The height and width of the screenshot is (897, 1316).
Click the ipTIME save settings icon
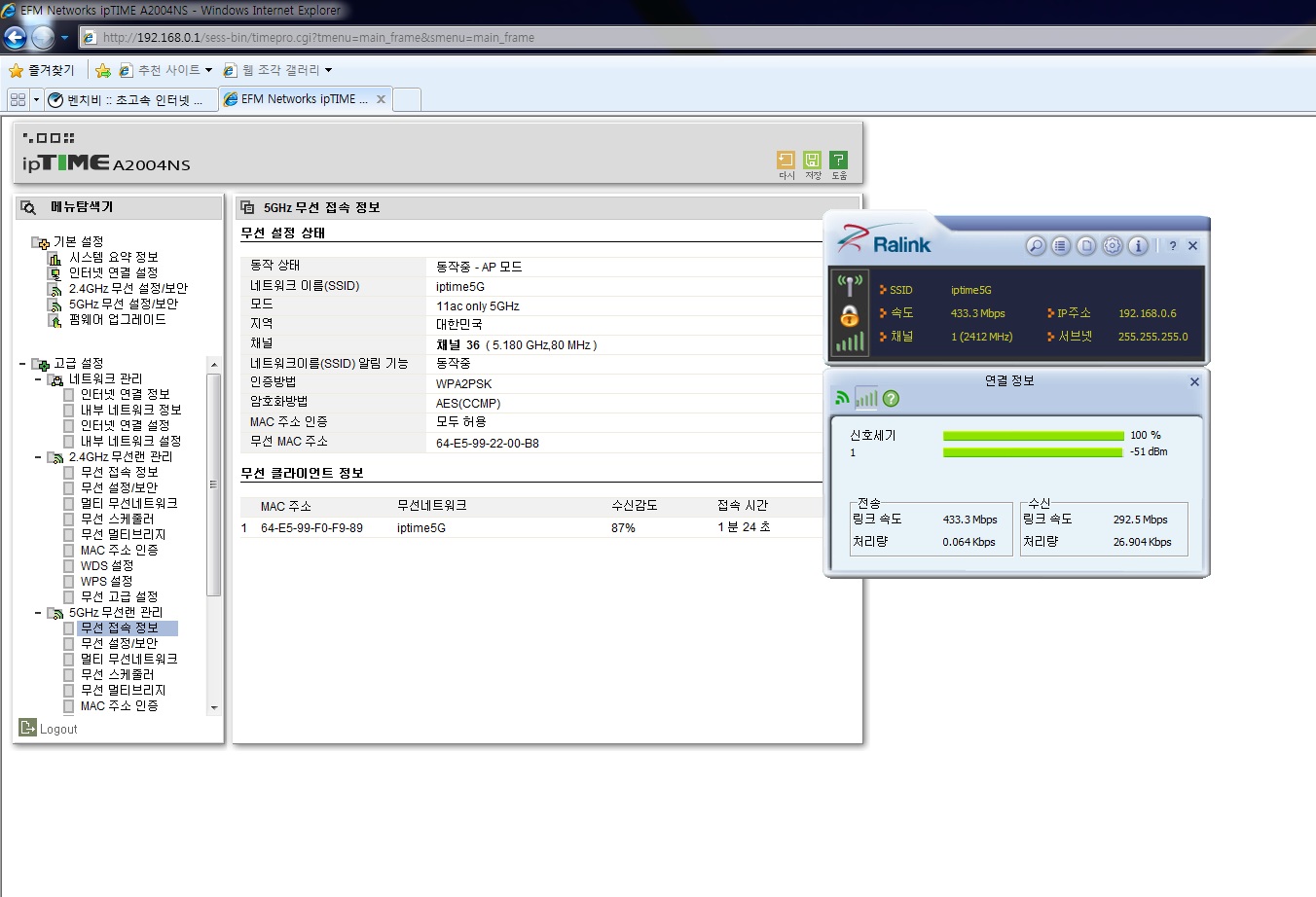813,161
